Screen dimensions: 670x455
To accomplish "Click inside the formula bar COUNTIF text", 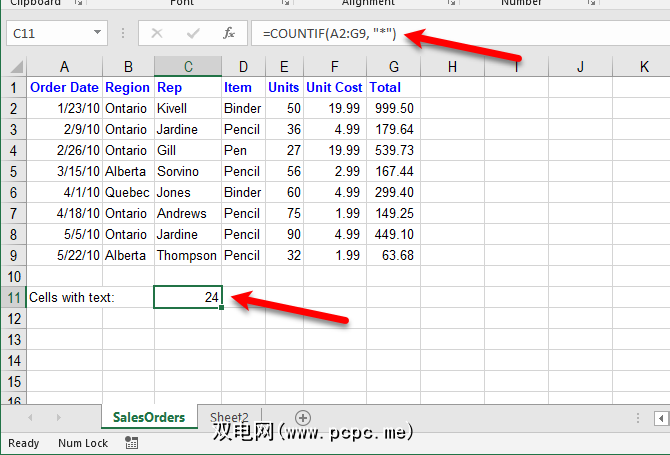I will (330, 34).
